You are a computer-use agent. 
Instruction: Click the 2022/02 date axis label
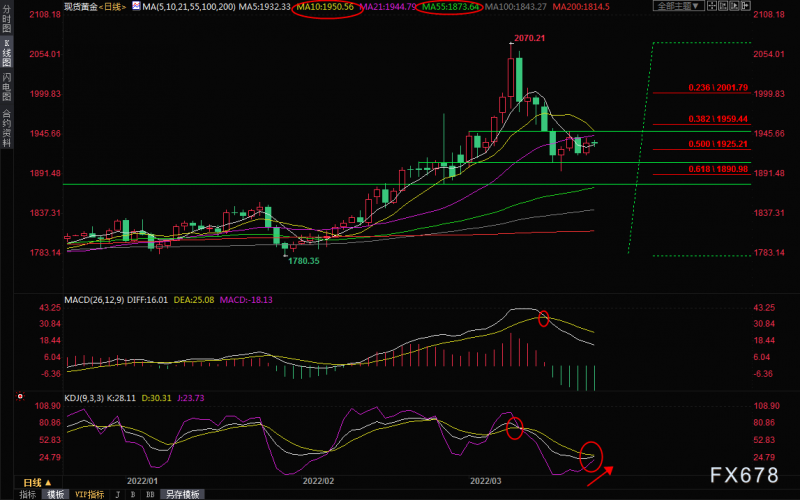318,481
